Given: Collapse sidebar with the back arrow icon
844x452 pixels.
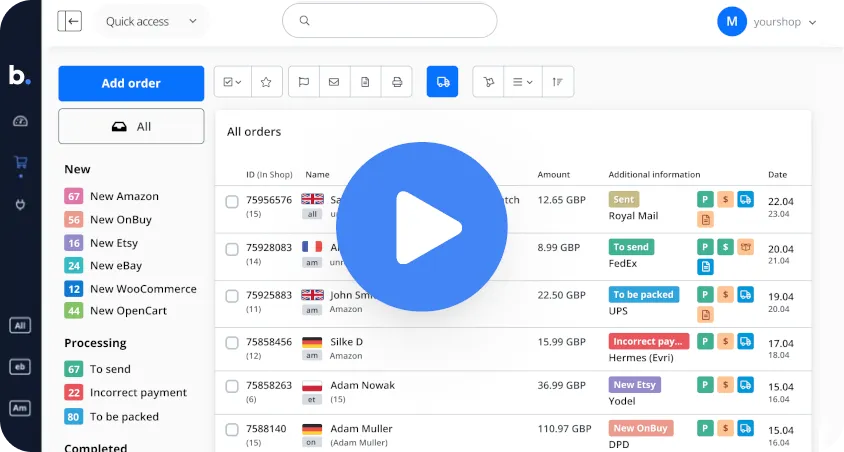Looking at the screenshot, I should coord(70,21).
